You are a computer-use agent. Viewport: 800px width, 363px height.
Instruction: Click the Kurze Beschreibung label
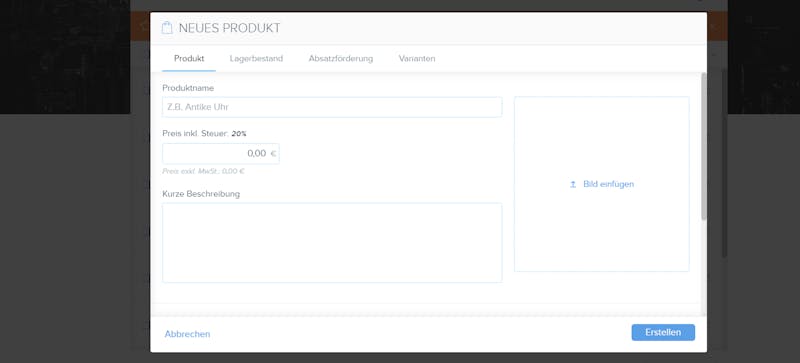201,194
